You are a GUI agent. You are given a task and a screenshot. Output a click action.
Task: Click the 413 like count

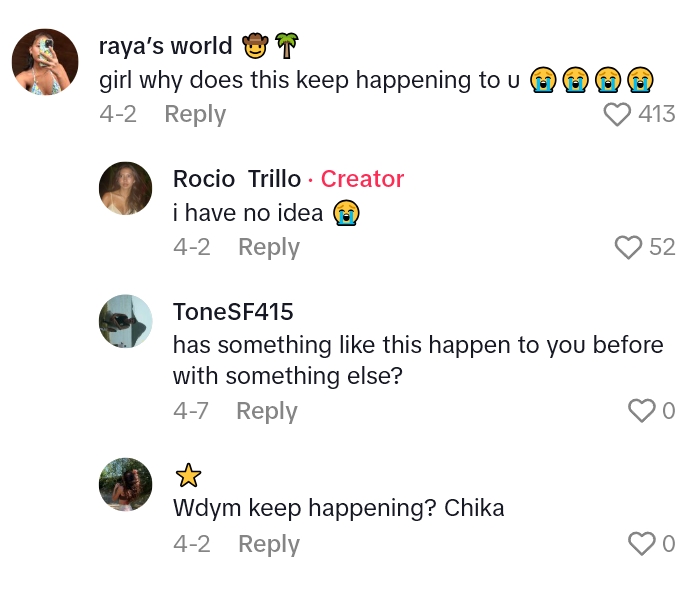(x=657, y=115)
